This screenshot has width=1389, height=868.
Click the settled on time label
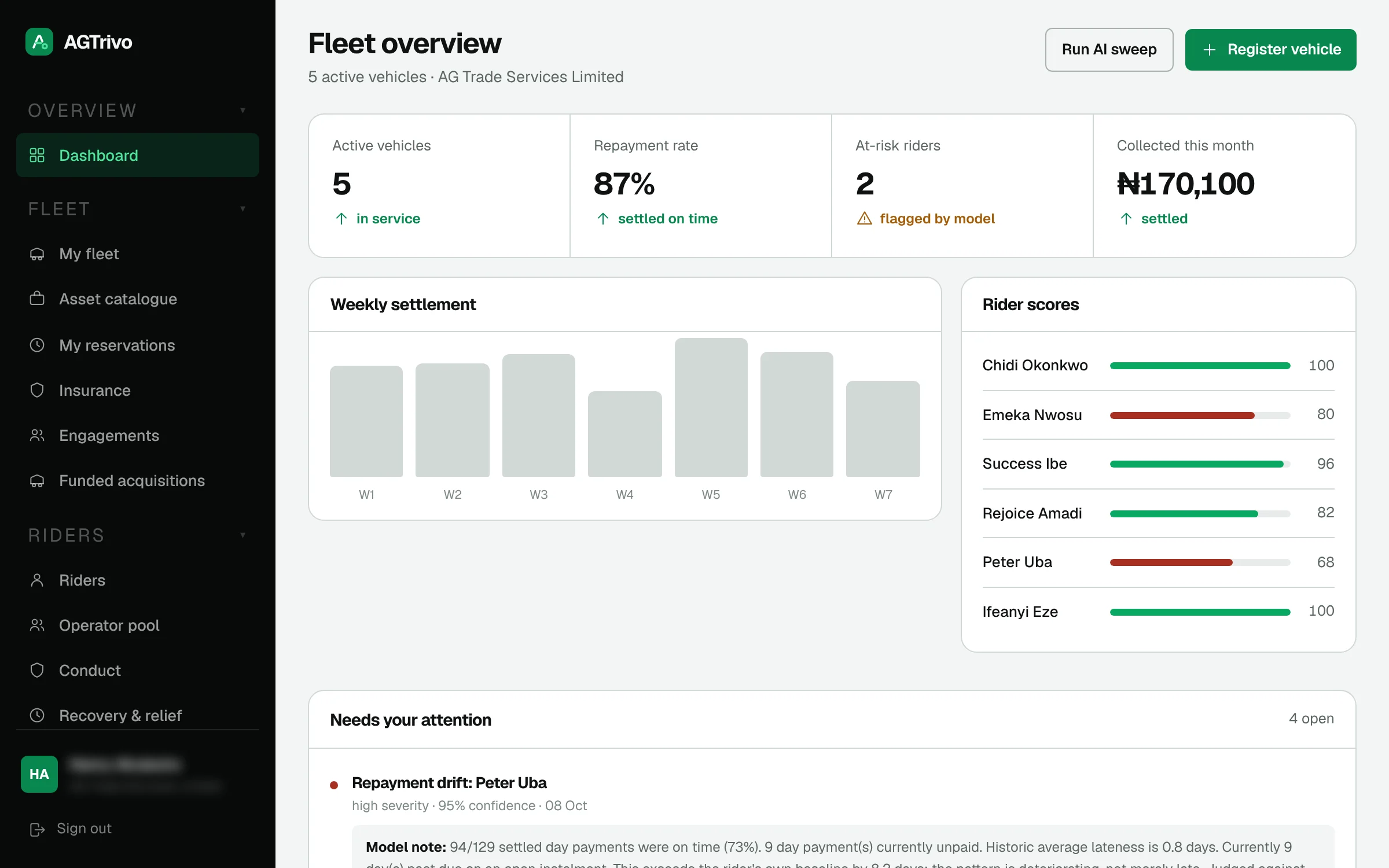pyautogui.click(x=667, y=218)
